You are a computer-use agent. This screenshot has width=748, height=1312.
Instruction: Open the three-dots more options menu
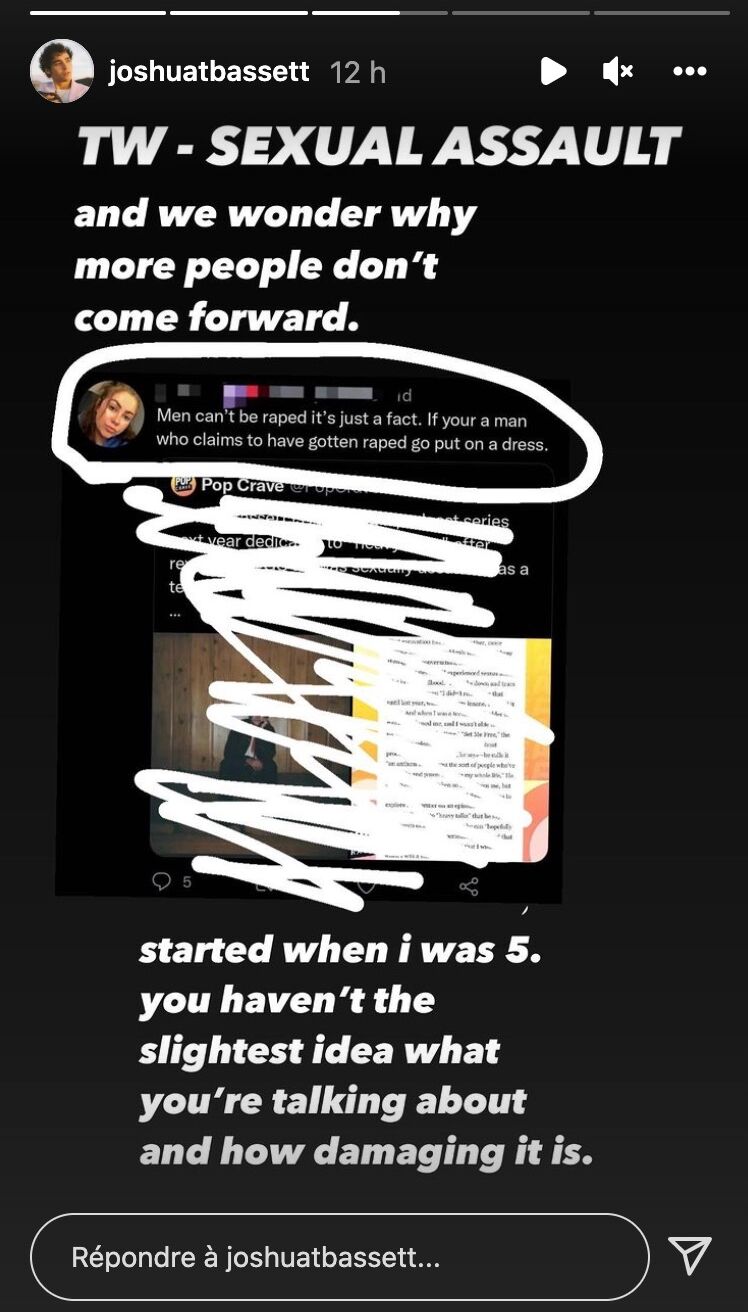tap(690, 71)
